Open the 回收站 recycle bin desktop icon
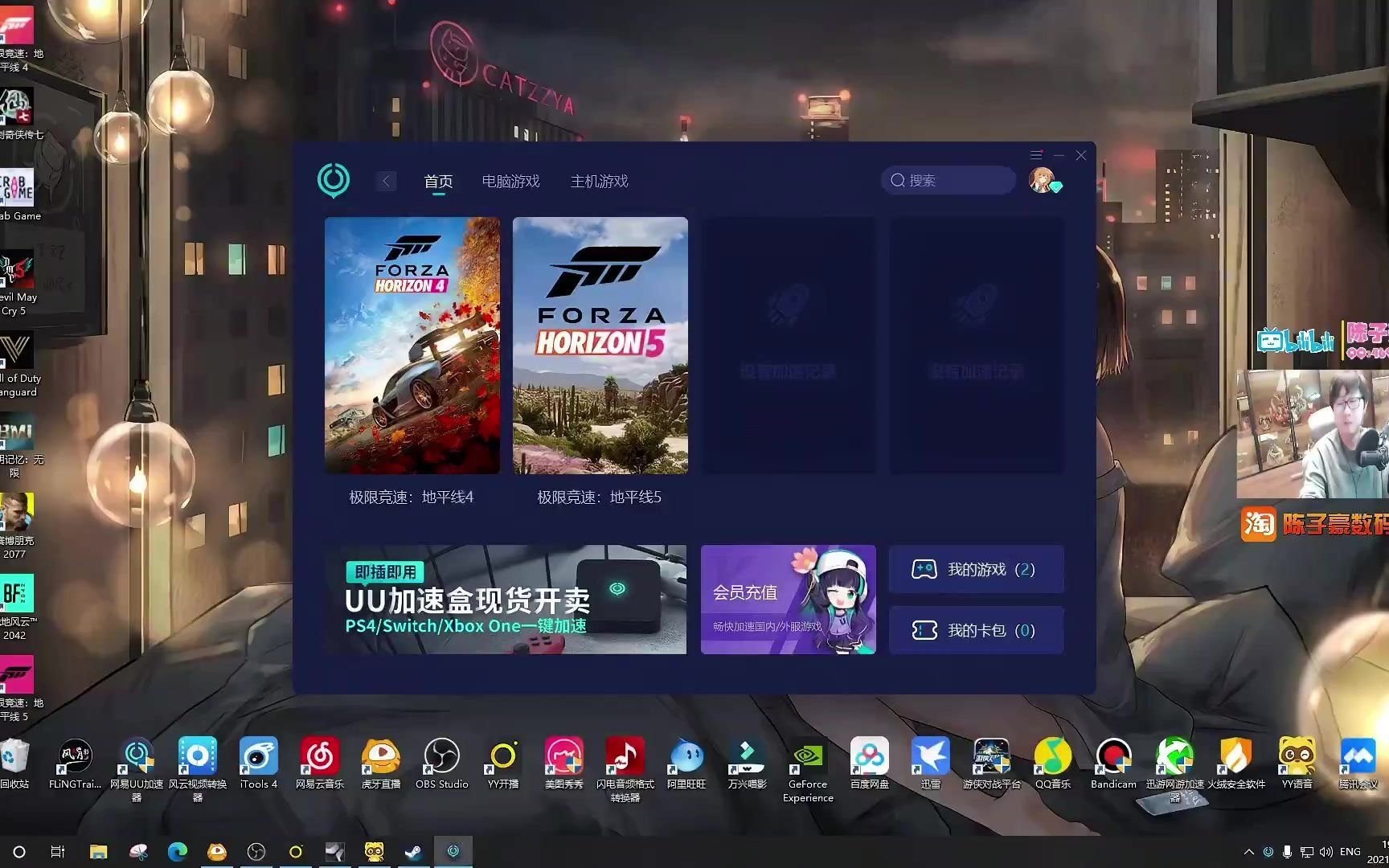The image size is (1389, 868). click(14, 764)
